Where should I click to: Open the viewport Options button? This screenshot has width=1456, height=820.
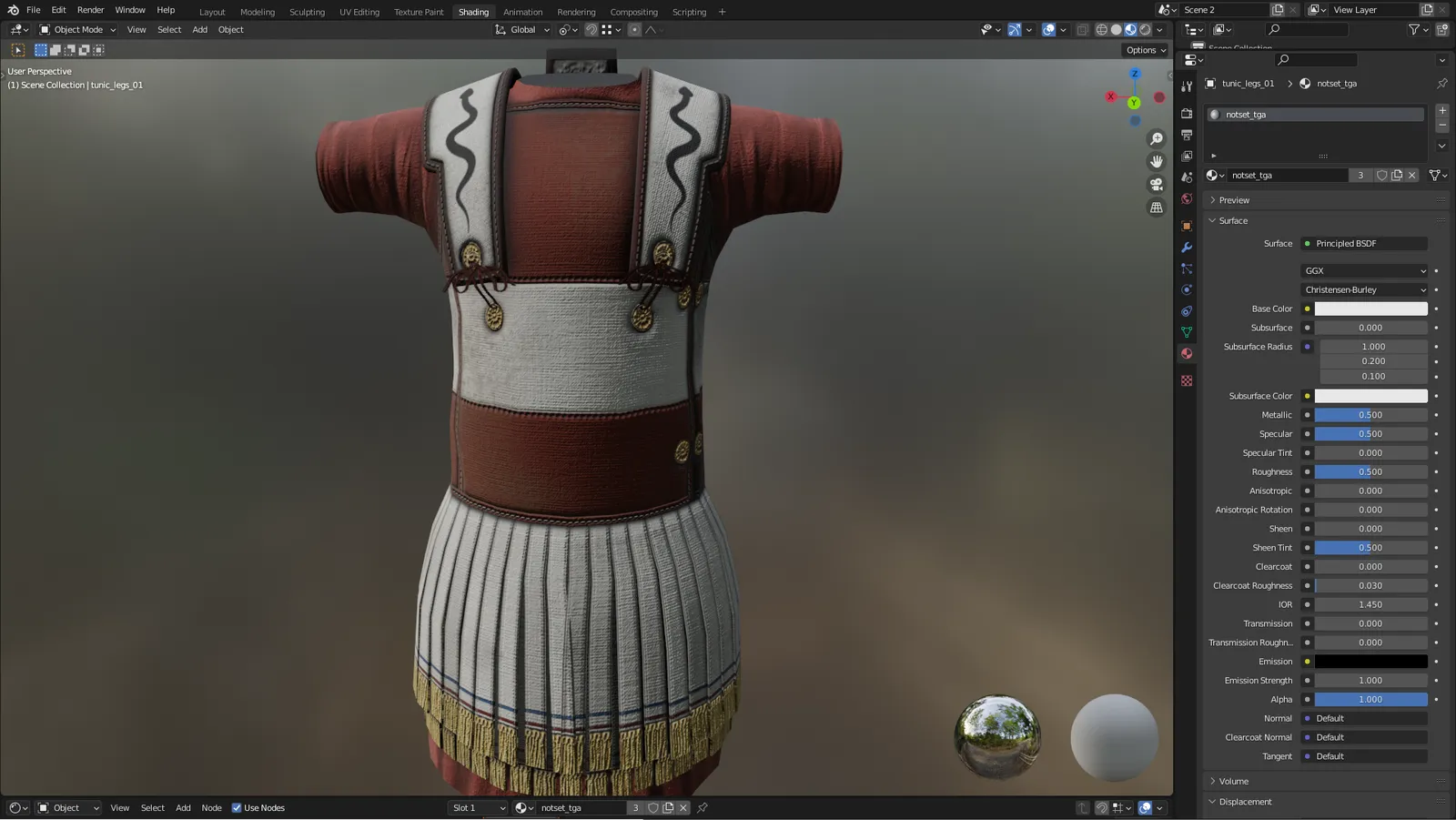tap(1145, 50)
